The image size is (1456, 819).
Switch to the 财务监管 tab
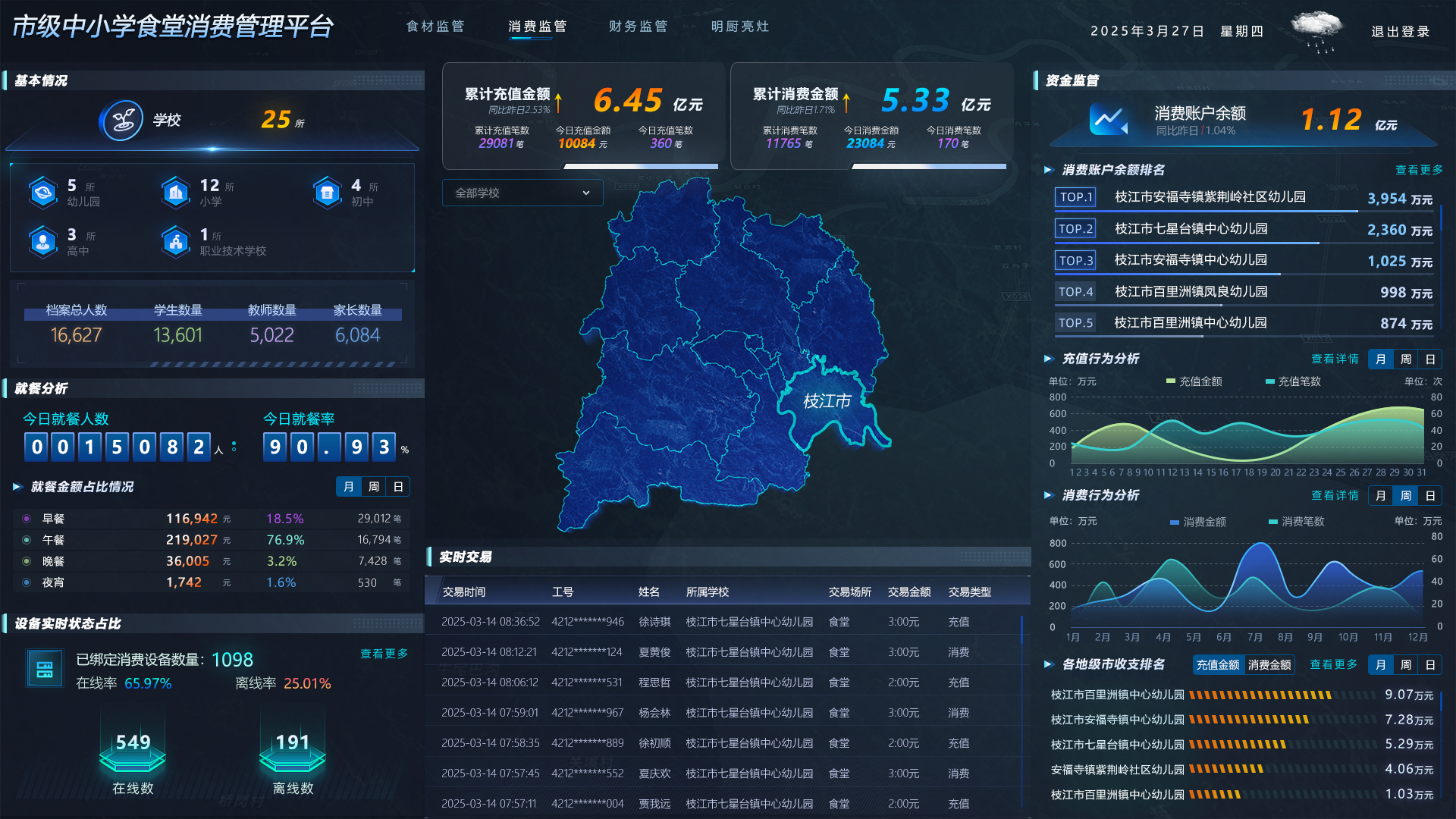638,26
